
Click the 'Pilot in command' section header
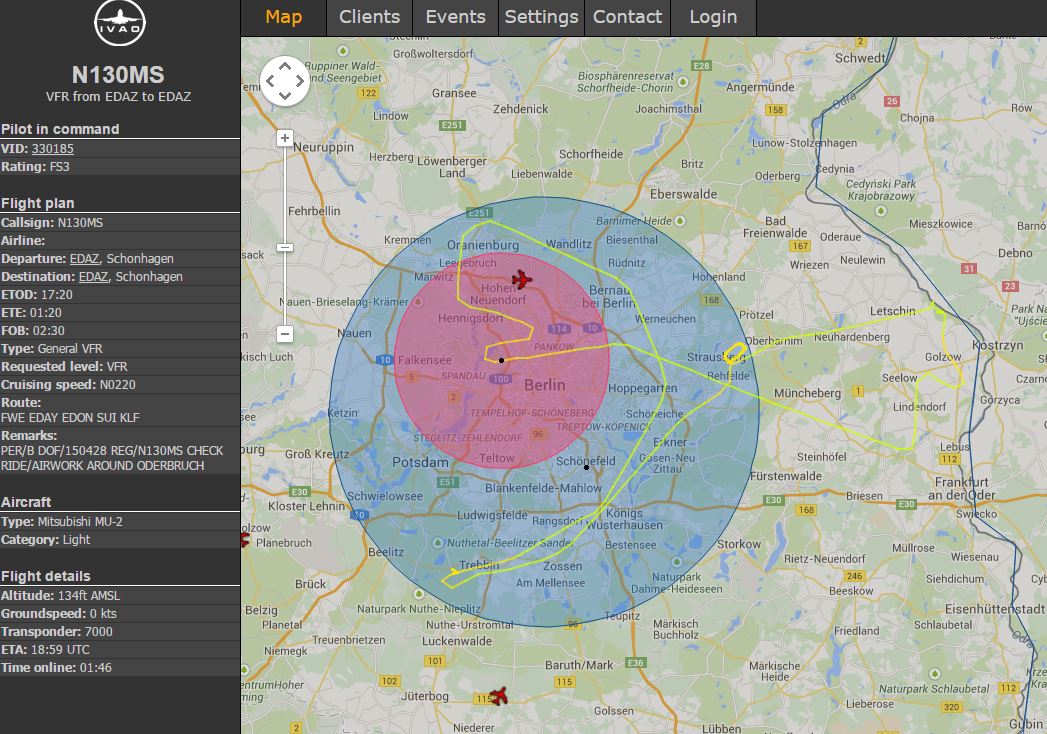click(60, 130)
